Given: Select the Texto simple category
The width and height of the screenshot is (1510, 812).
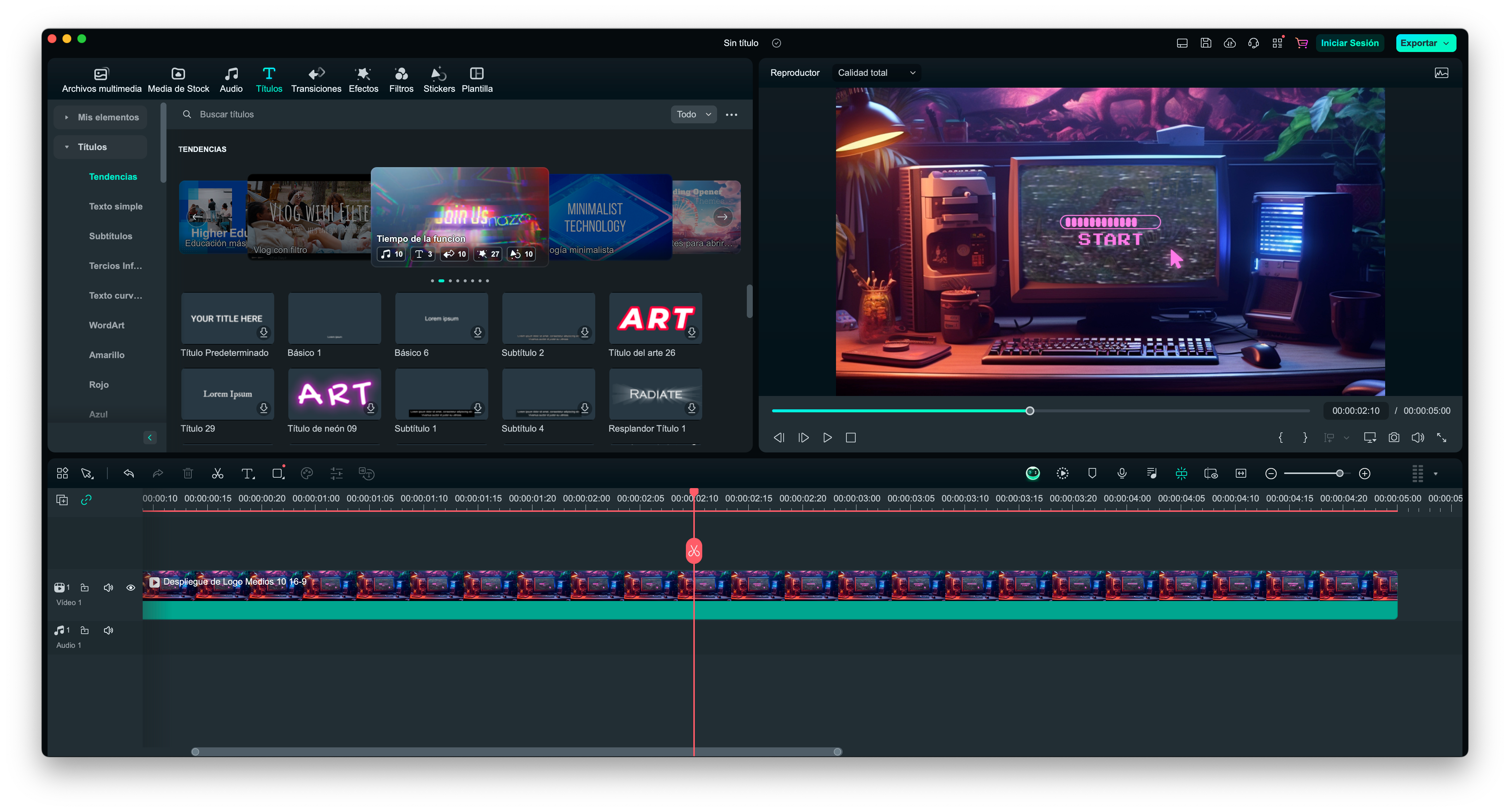Looking at the screenshot, I should pyautogui.click(x=116, y=206).
